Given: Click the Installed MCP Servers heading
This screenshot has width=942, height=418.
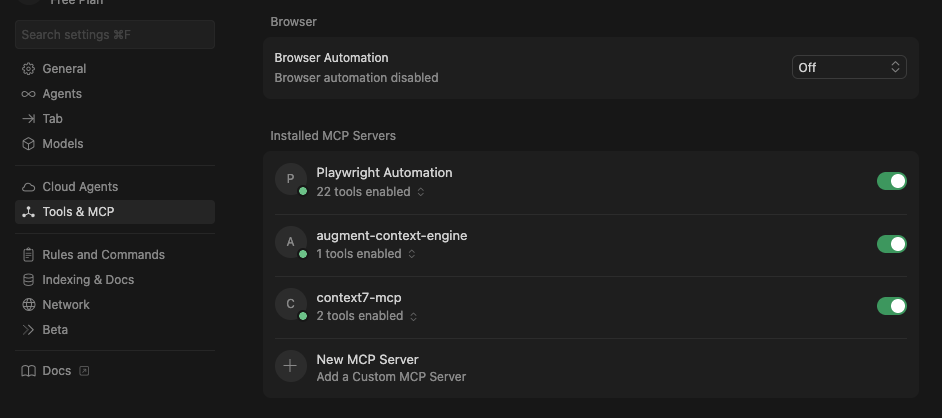Looking at the screenshot, I should [333, 136].
